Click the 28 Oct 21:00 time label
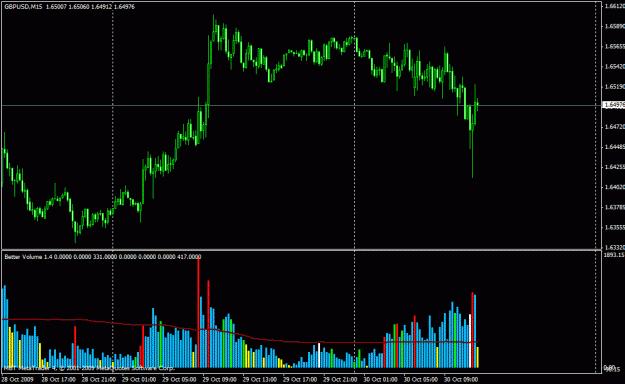Screen dimensions: 625x384 click(x=99, y=379)
